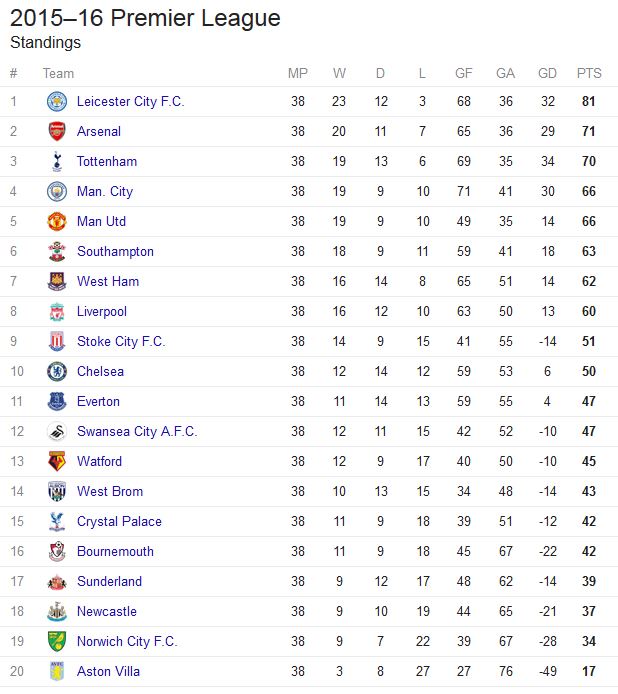Click the Tottenham cockerel crest
Screen dimensions: 618x694
pos(56,161)
